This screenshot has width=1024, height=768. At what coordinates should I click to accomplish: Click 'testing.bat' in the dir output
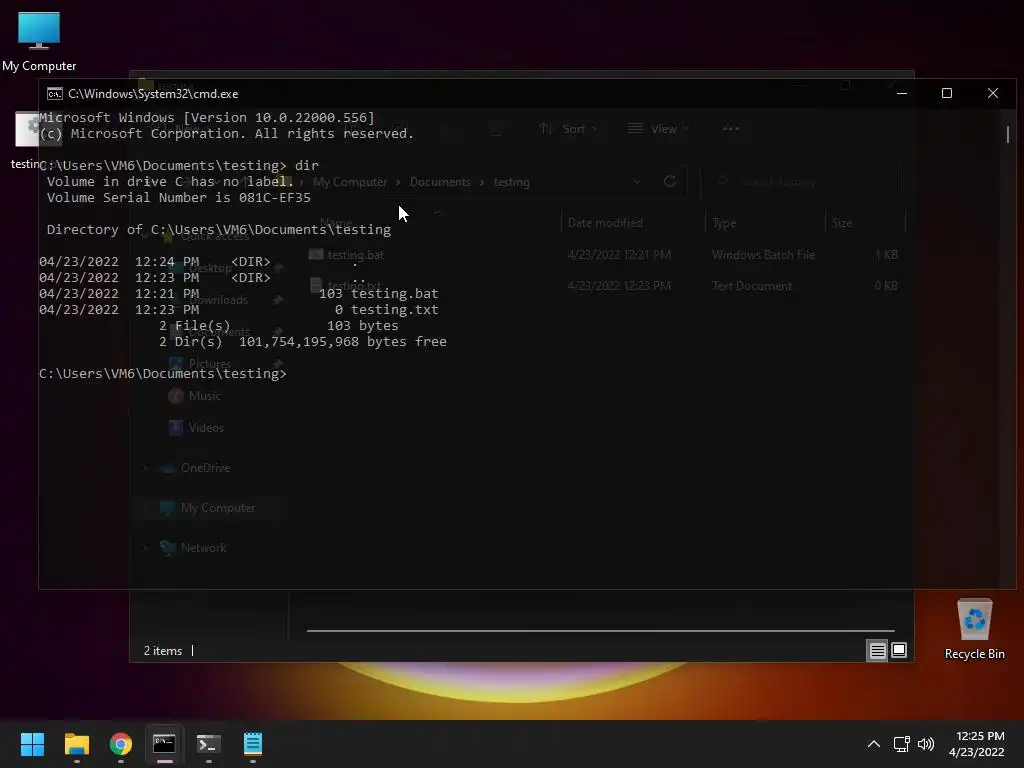(394, 294)
